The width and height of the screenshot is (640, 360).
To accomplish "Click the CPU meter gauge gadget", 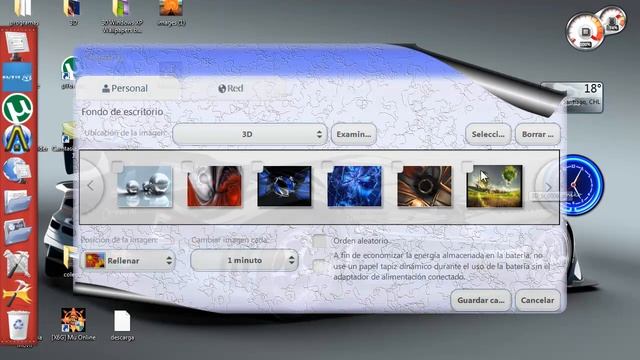I will (x=585, y=32).
